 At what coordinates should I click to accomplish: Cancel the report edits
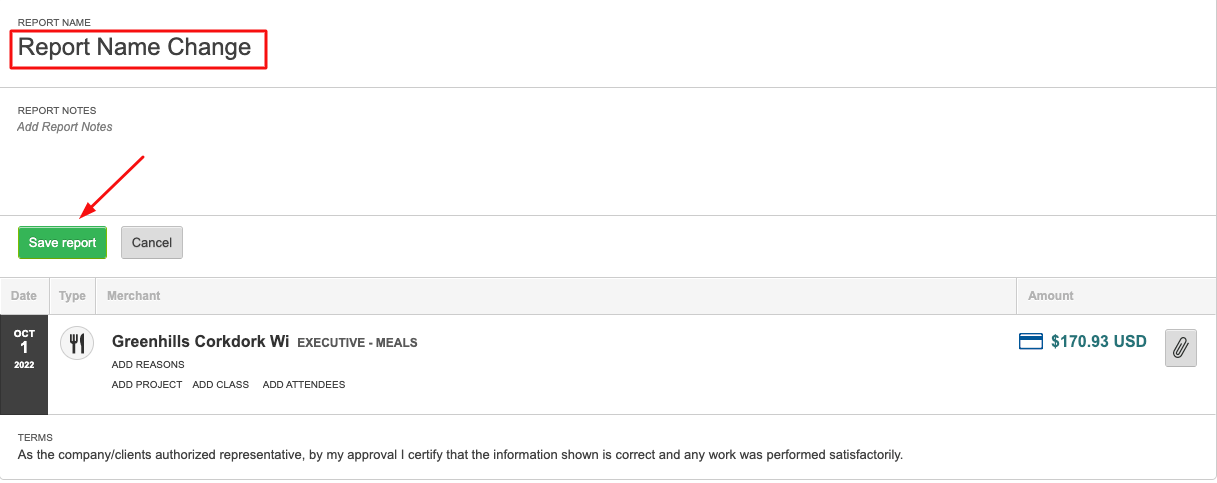point(152,243)
